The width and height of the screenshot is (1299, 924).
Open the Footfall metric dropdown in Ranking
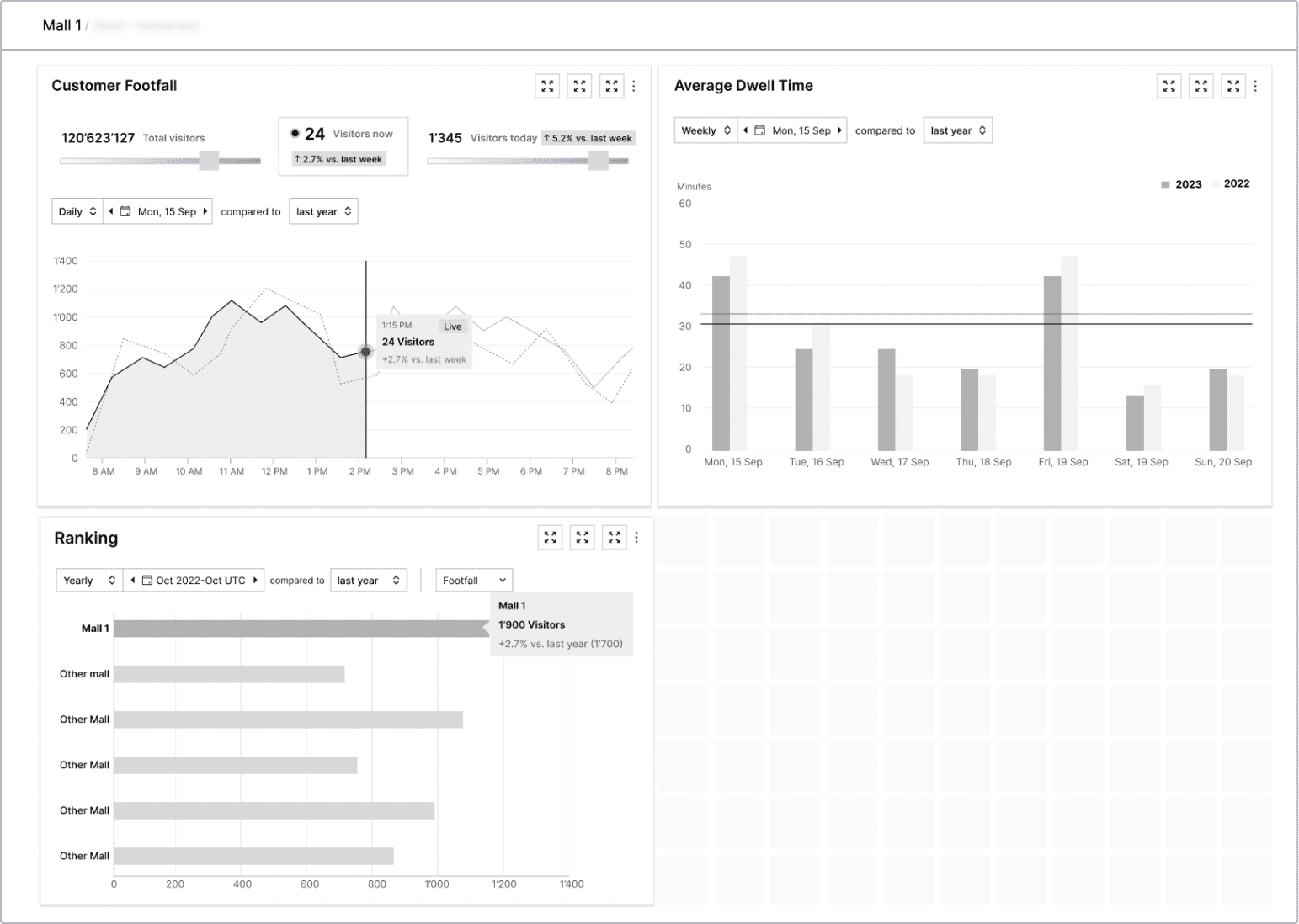tap(474, 581)
